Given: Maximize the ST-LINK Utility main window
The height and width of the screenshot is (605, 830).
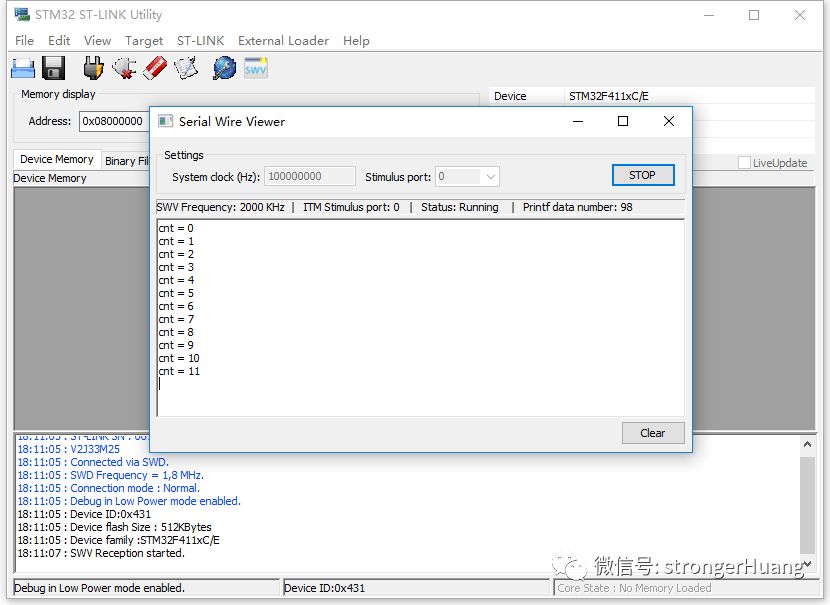Looking at the screenshot, I should coord(754,15).
